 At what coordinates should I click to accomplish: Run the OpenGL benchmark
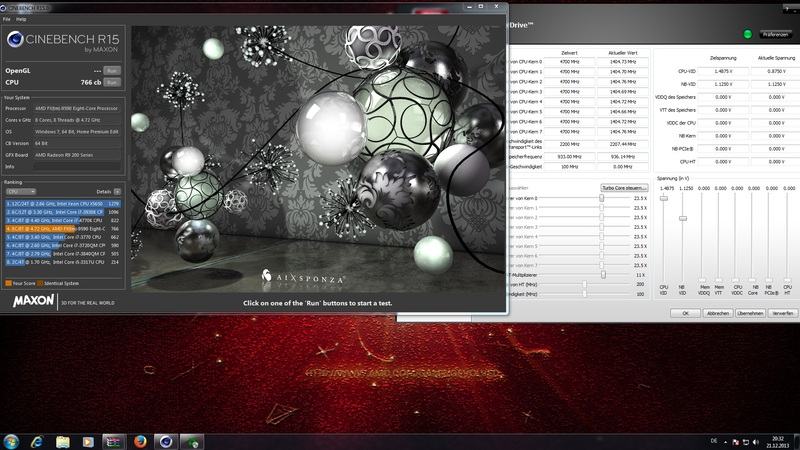click(112, 70)
